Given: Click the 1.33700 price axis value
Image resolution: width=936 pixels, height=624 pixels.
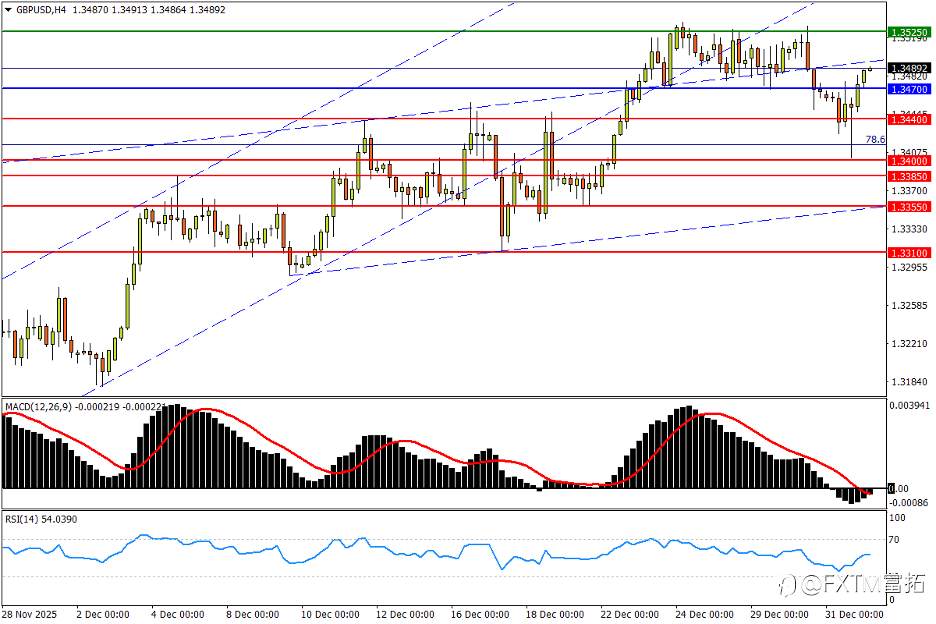Looking at the screenshot, I should tap(910, 190).
